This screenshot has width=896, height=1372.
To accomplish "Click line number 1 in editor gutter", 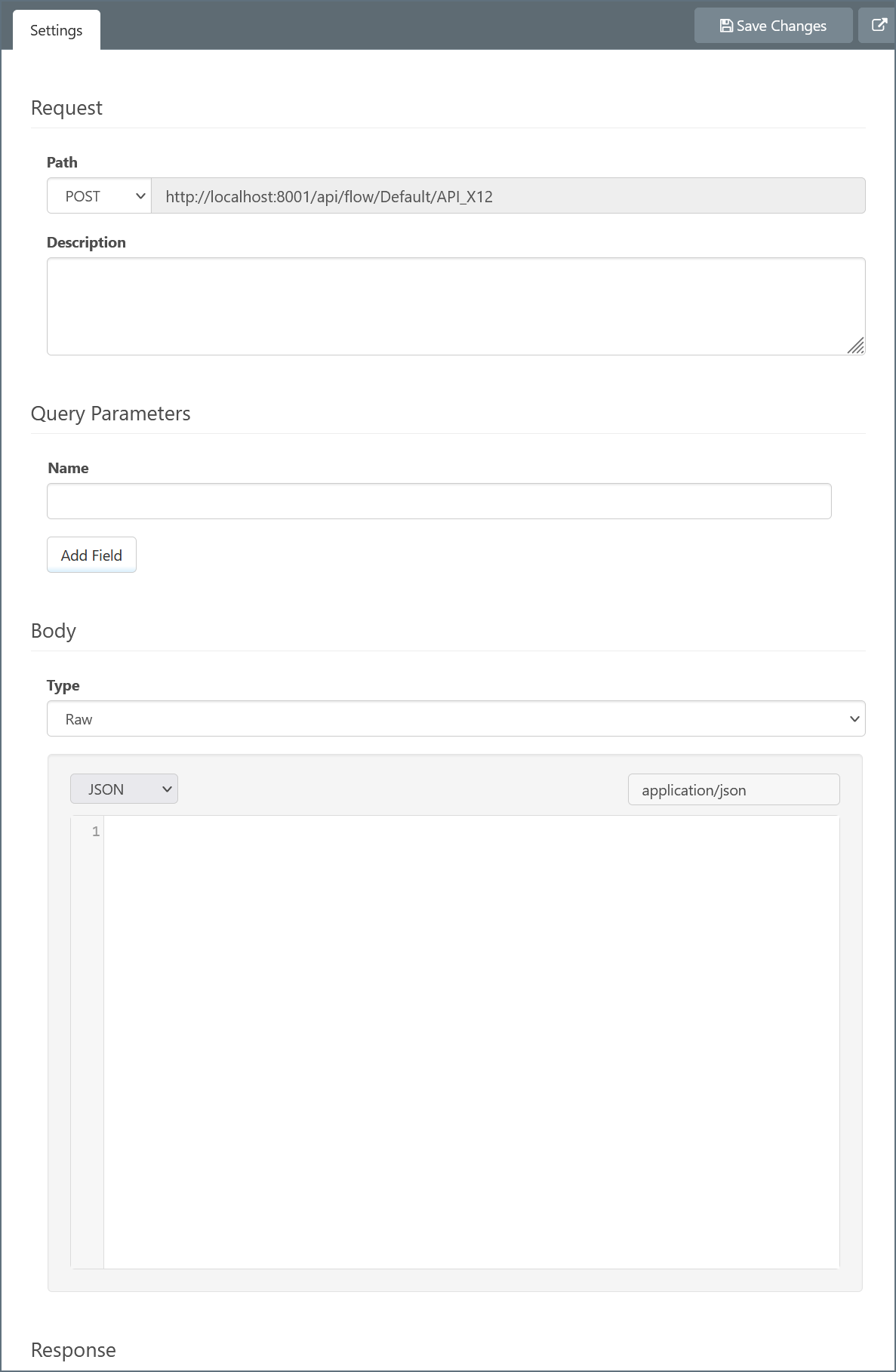I will point(96,832).
